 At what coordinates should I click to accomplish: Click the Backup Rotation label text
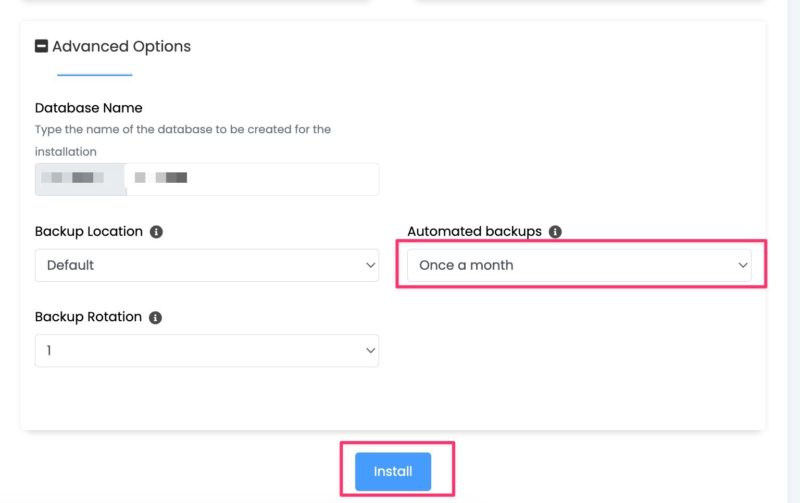tap(88, 317)
